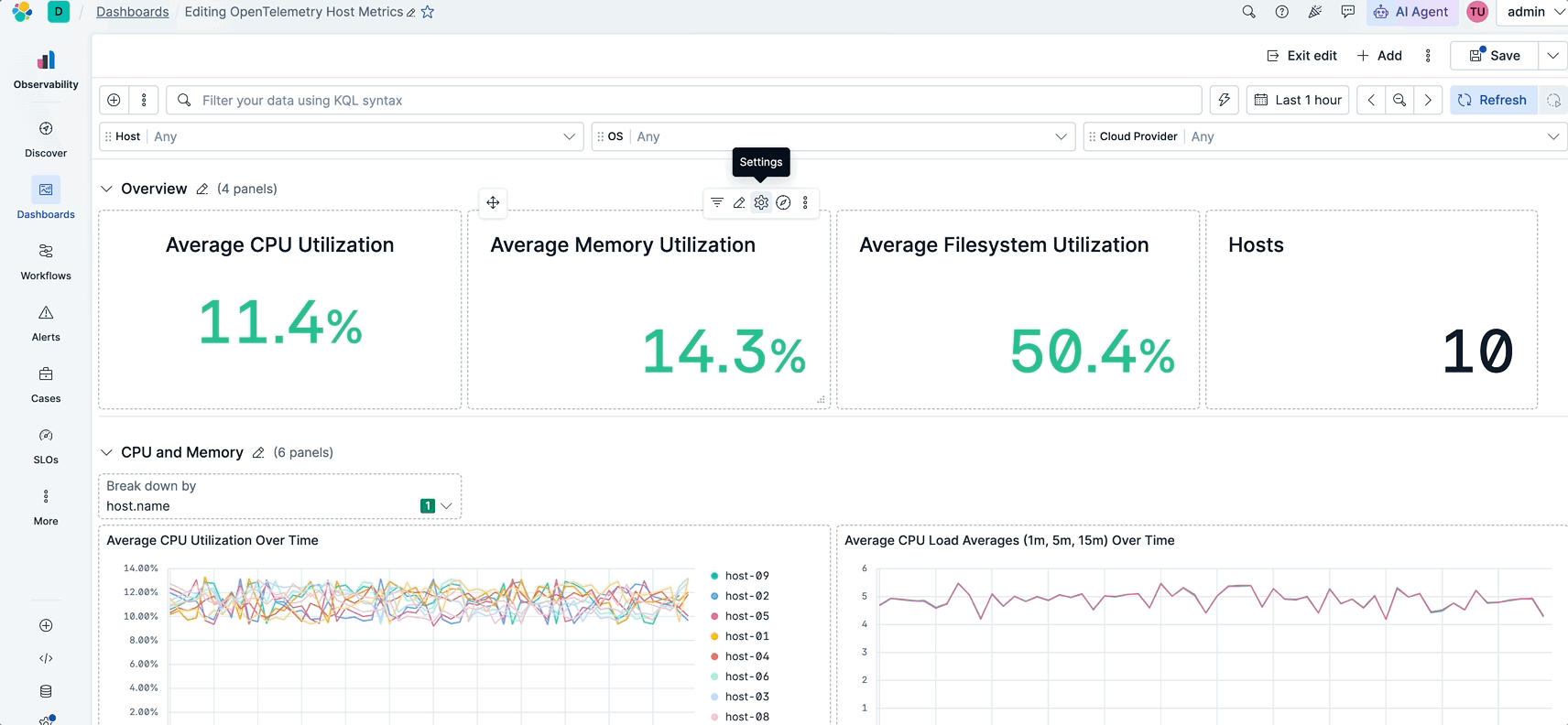Image resolution: width=1568 pixels, height=725 pixels.
Task: Open the feedback chat icon
Action: [x=1347, y=12]
